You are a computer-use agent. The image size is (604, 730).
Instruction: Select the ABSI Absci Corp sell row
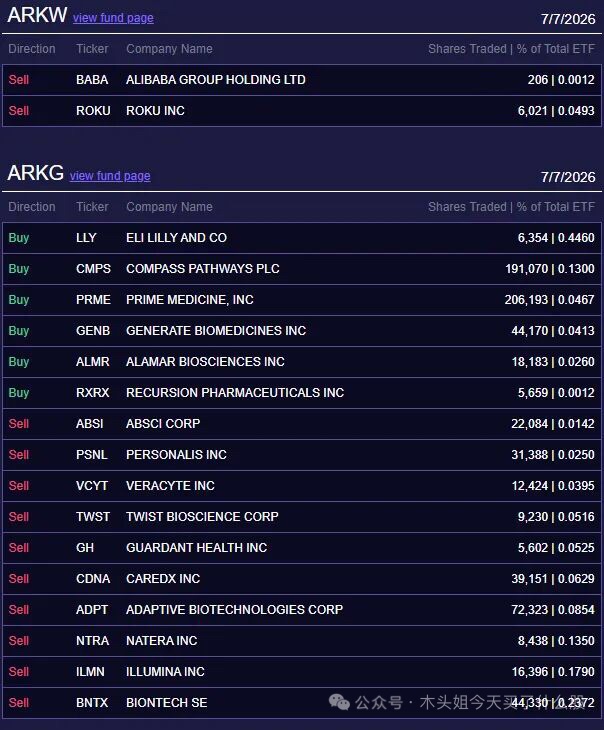point(302,424)
